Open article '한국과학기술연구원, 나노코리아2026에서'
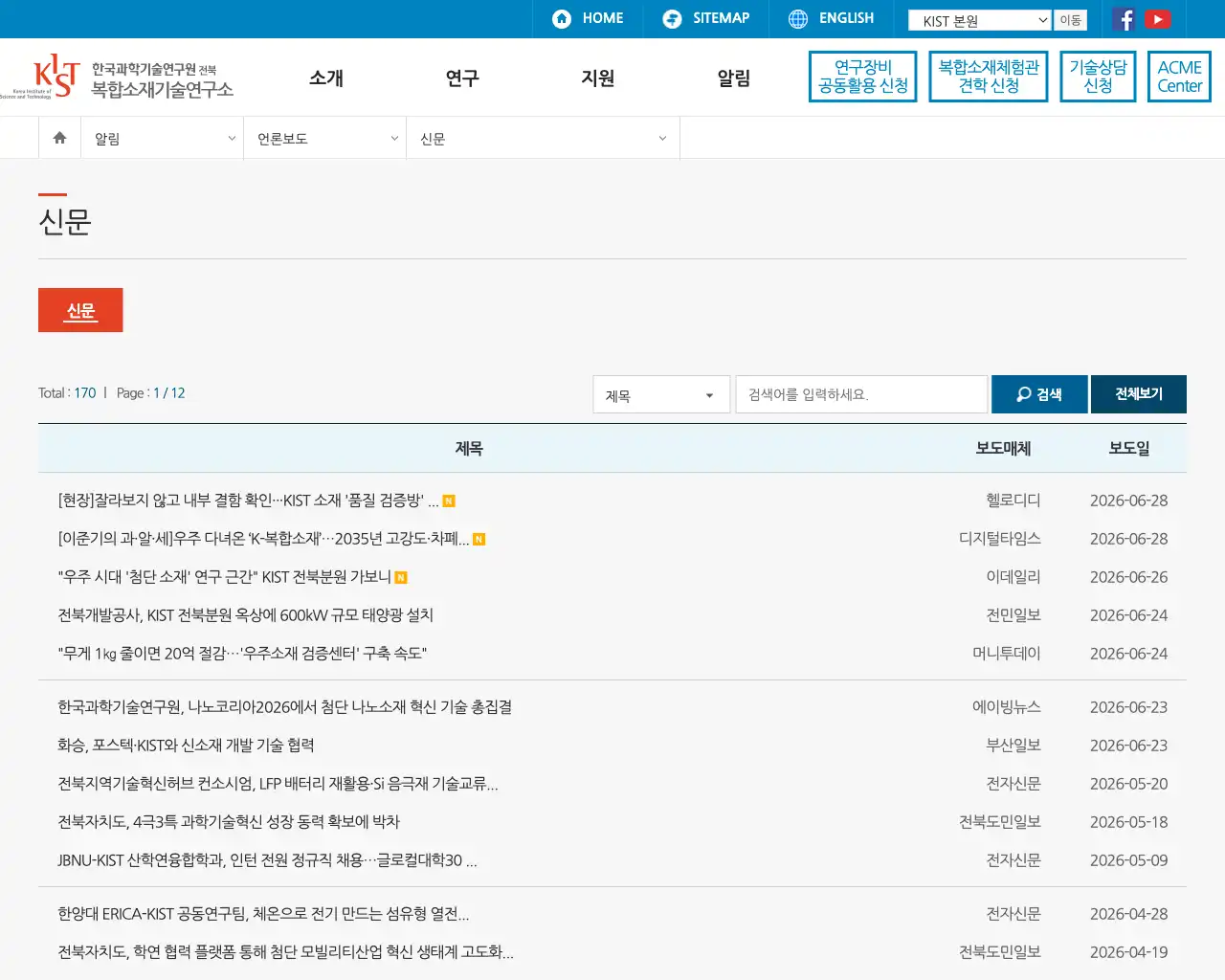 (284, 707)
